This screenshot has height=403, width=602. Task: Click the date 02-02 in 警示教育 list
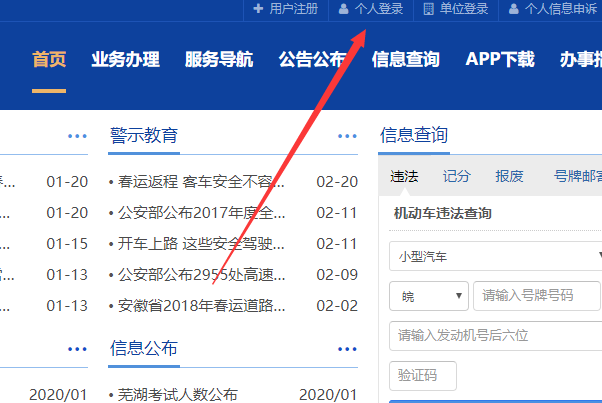click(x=337, y=306)
